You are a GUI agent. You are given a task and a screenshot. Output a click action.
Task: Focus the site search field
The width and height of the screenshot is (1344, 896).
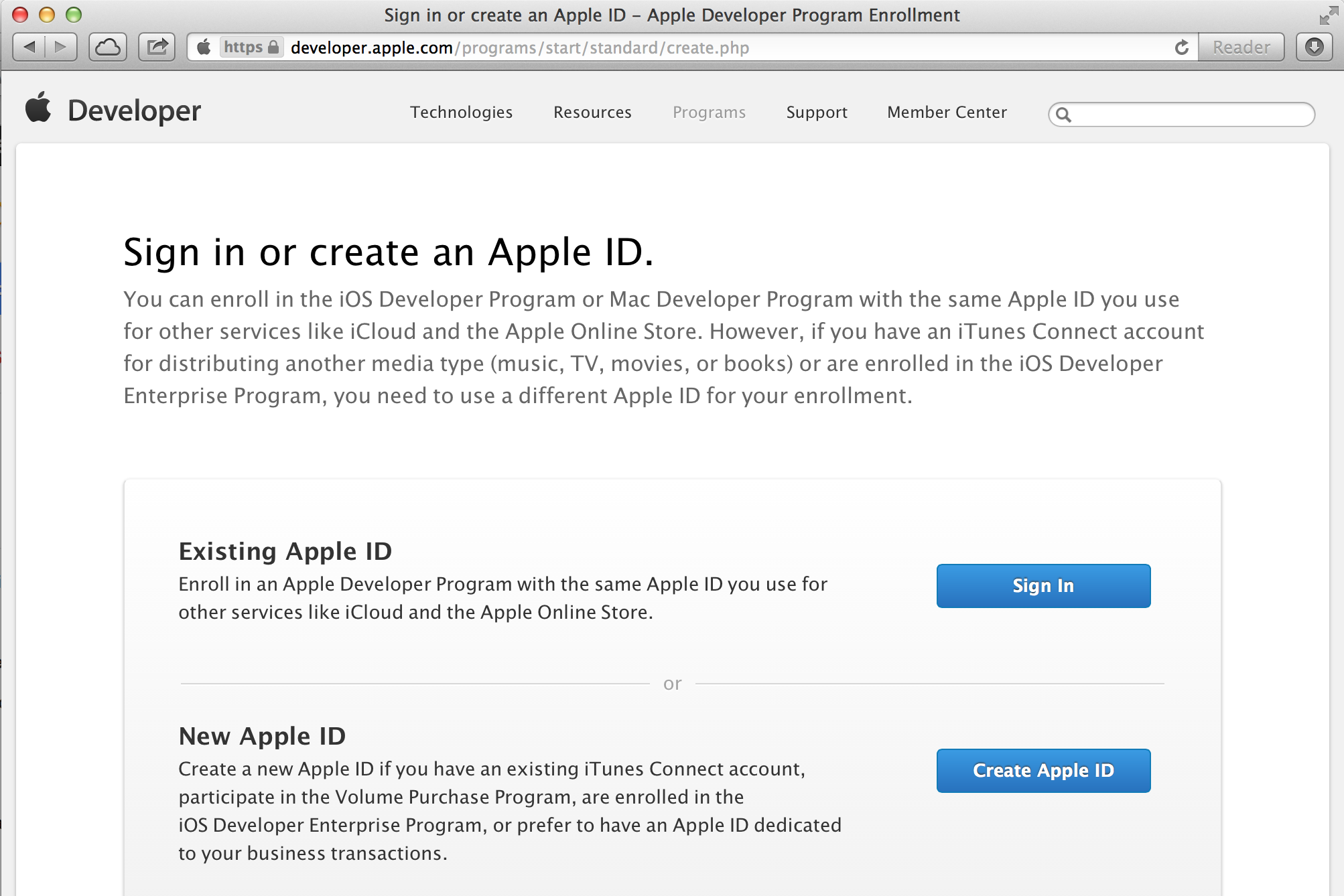click(x=1181, y=115)
